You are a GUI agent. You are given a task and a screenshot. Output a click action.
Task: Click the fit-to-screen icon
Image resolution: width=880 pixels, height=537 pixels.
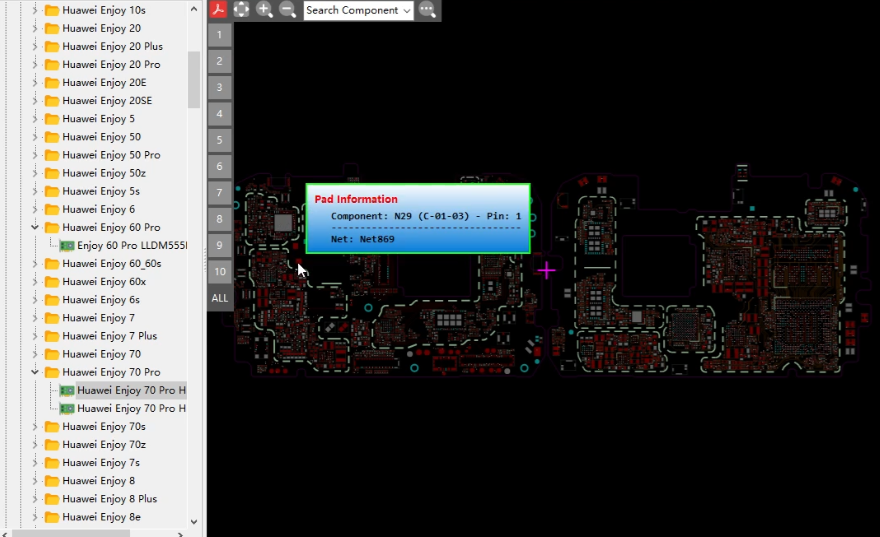pos(241,10)
